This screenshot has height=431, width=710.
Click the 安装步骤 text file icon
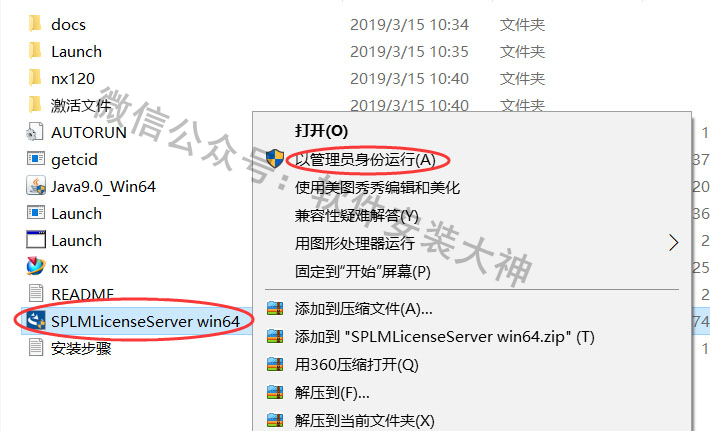[36, 347]
